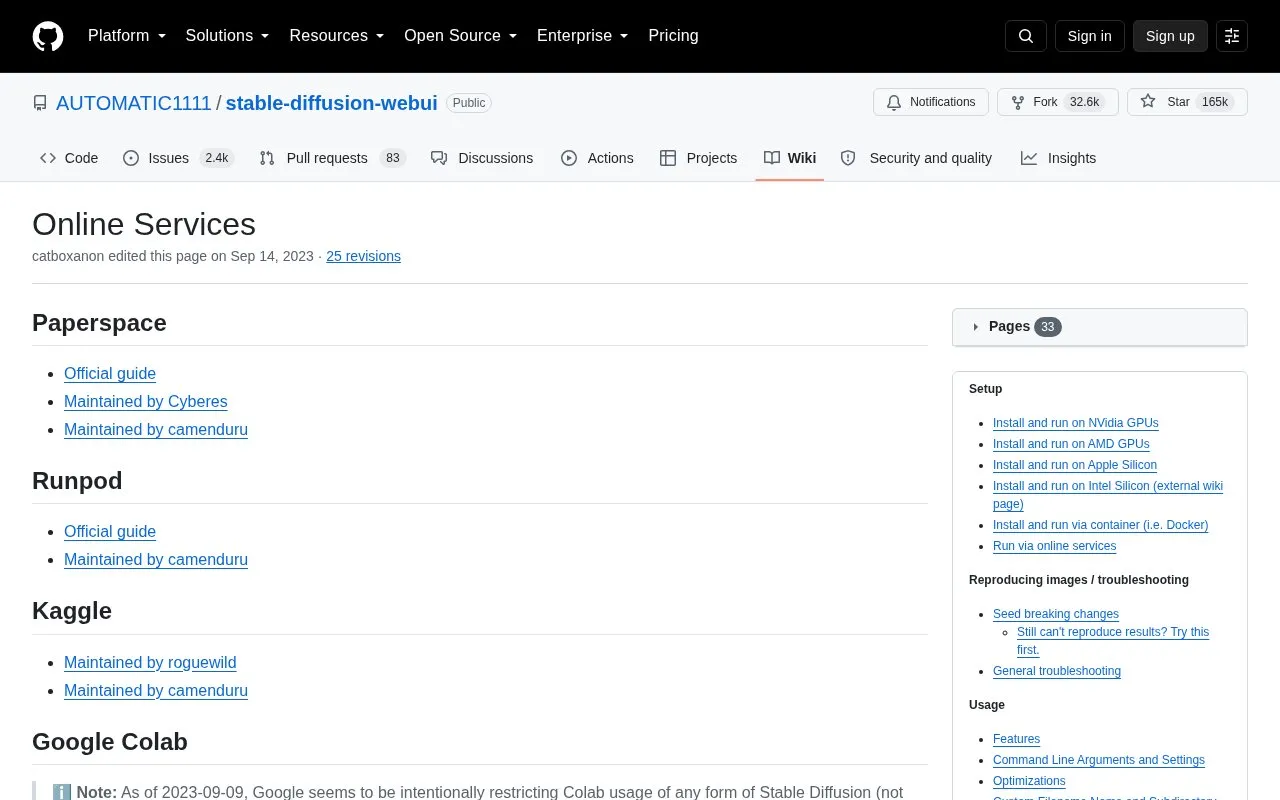Viewport: 1280px width, 800px height.
Task: Open the Open Source dropdown
Action: tap(461, 36)
